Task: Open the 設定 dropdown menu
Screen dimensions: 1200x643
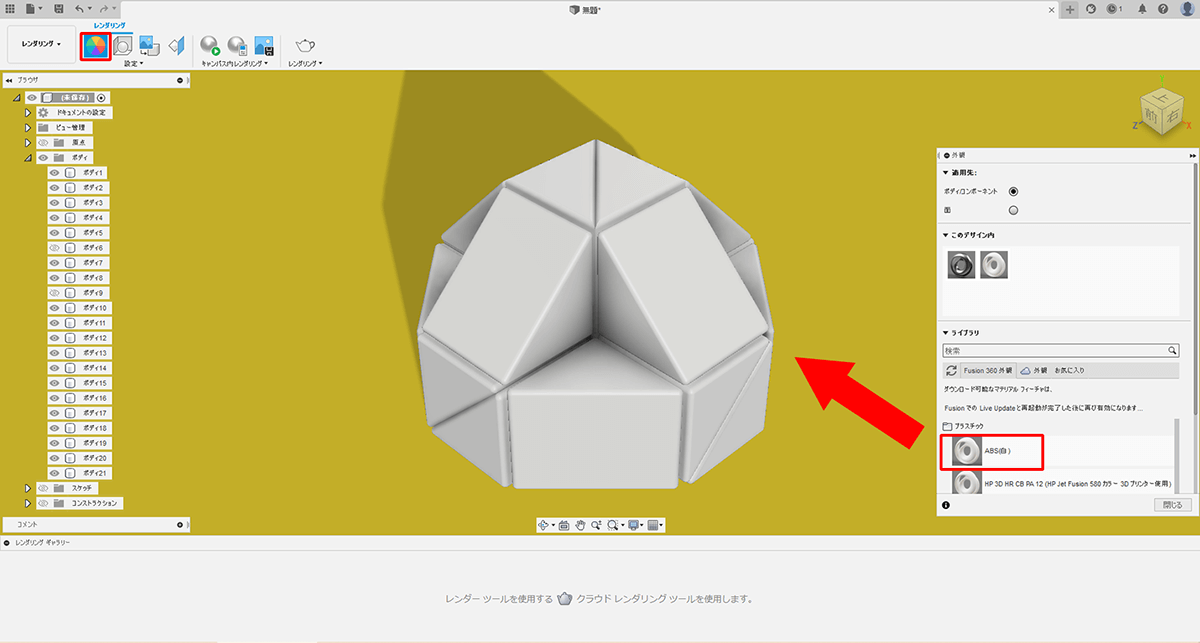Action: 134,63
